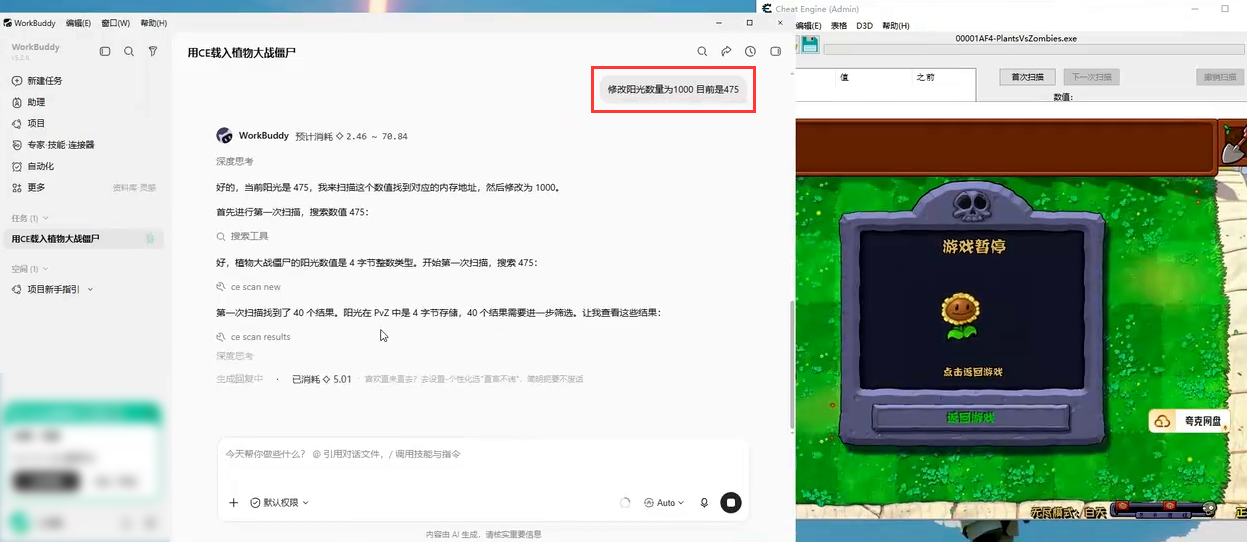Click the filter funnel icon in sidebar header
The width and height of the screenshot is (1247, 542).
[x=153, y=51]
